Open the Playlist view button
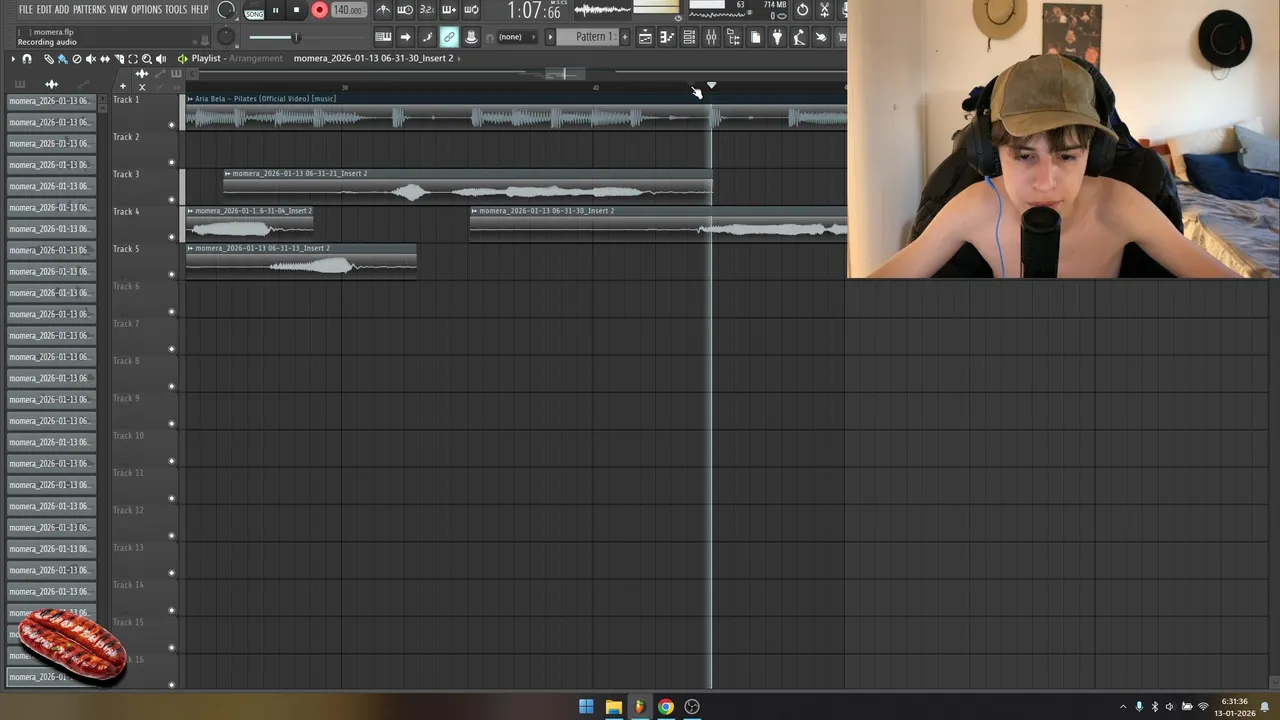The height and width of the screenshot is (720, 1280). click(645, 37)
